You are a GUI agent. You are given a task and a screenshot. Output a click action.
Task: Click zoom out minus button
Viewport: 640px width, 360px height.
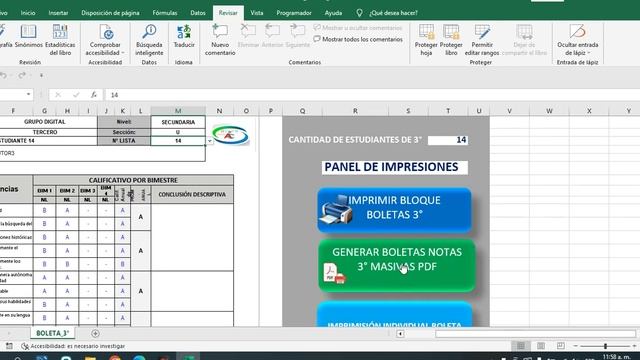[575, 346]
